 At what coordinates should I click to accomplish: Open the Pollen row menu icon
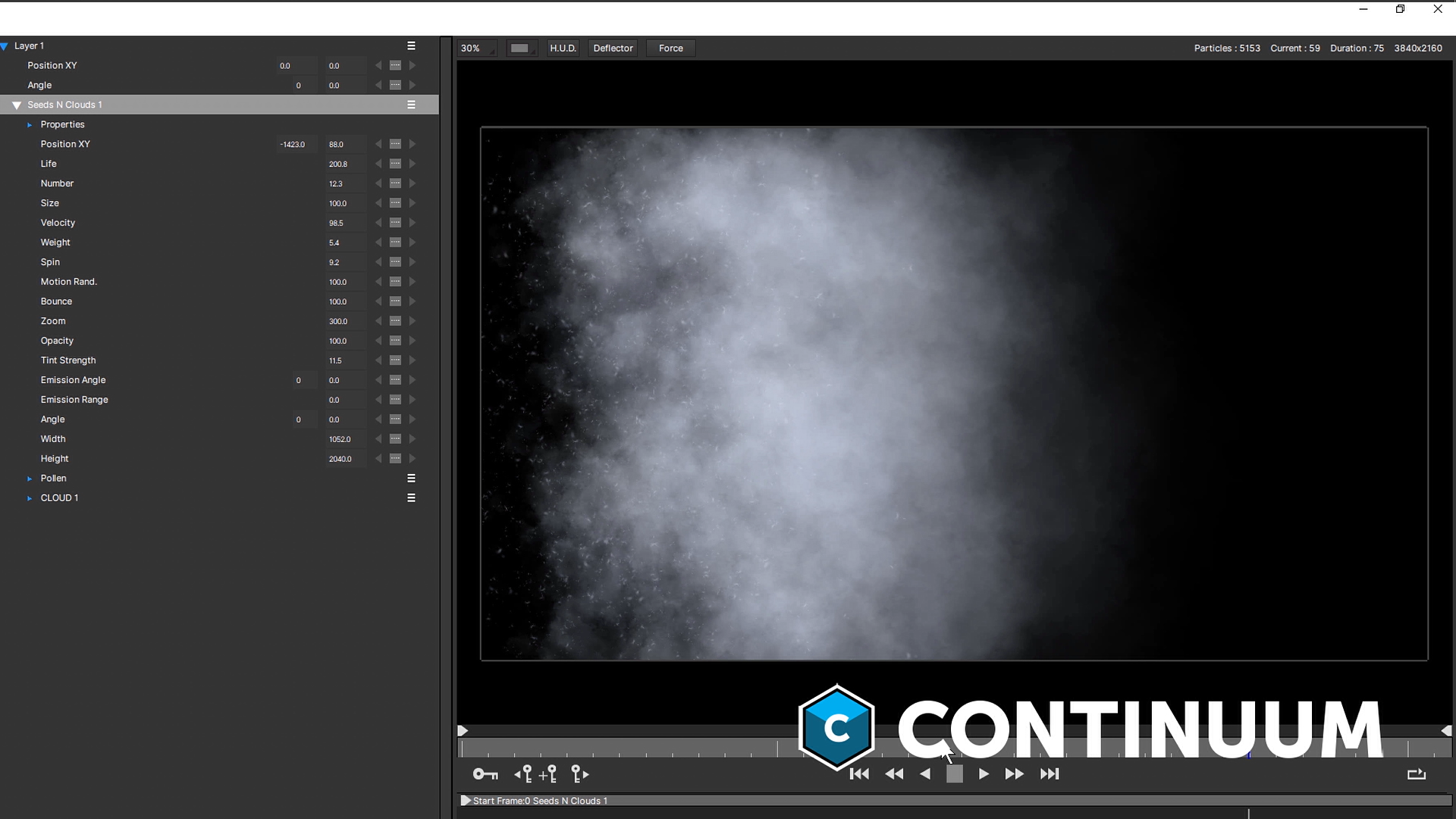[411, 478]
